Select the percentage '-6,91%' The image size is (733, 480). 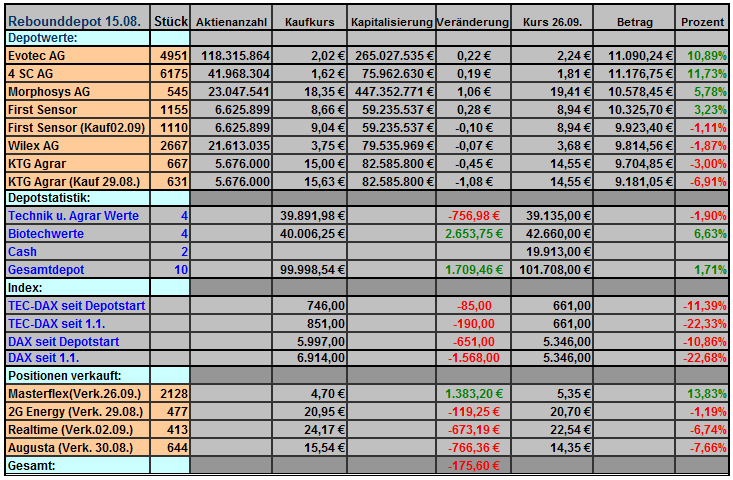(708, 181)
